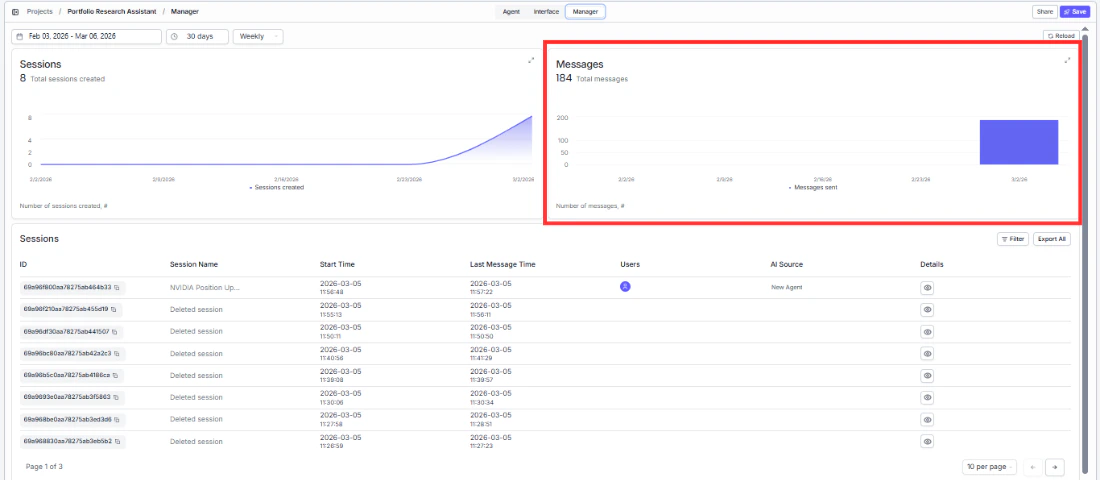Open the 30 days period selector
This screenshot has height=480, width=1100.
click(x=197, y=36)
